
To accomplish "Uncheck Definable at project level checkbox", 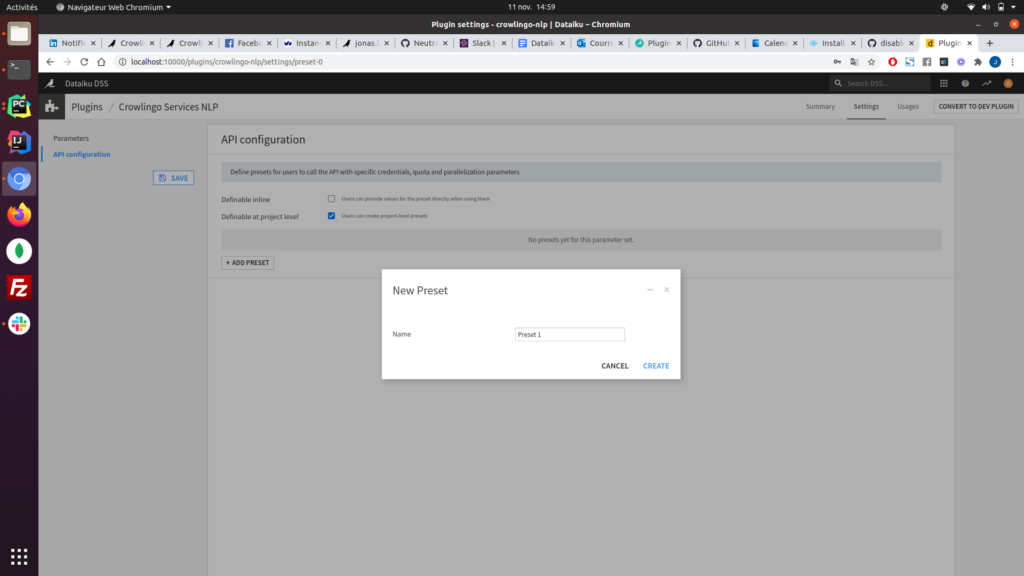I will (x=332, y=216).
